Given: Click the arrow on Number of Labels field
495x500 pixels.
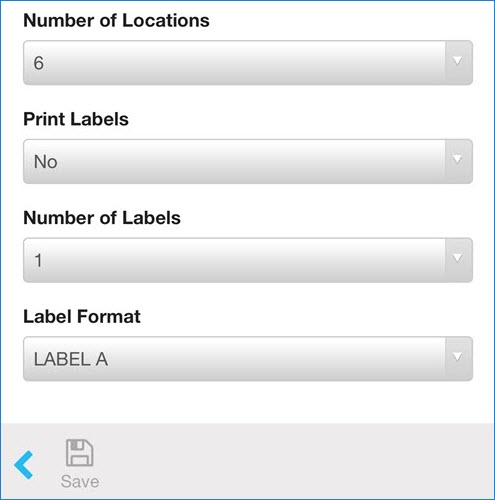Looking at the screenshot, I should 458,258.
